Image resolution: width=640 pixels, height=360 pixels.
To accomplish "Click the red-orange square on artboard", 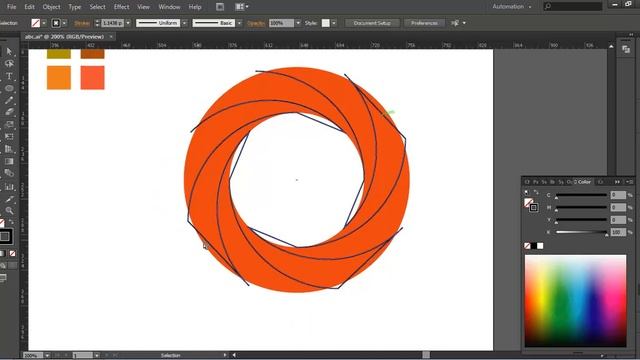I will (93, 78).
